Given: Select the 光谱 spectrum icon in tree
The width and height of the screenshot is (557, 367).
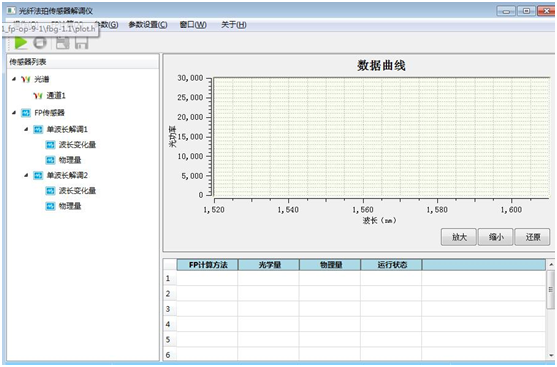Looking at the screenshot, I should coord(26,79).
